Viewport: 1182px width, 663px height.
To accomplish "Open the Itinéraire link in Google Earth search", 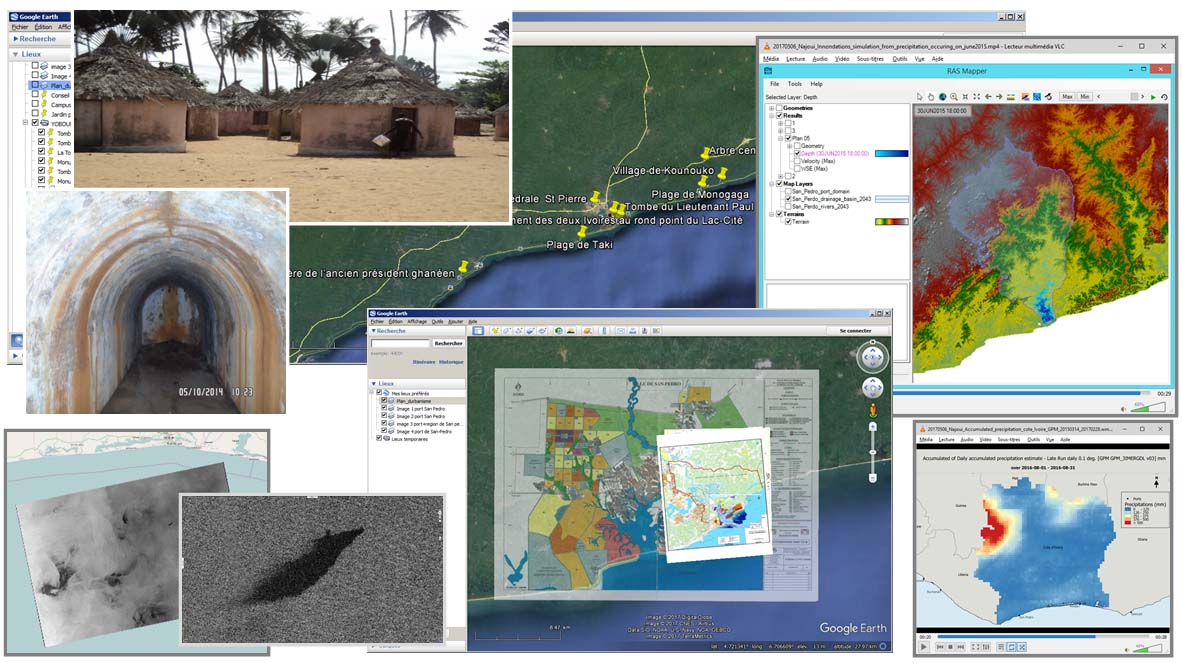I will point(424,362).
